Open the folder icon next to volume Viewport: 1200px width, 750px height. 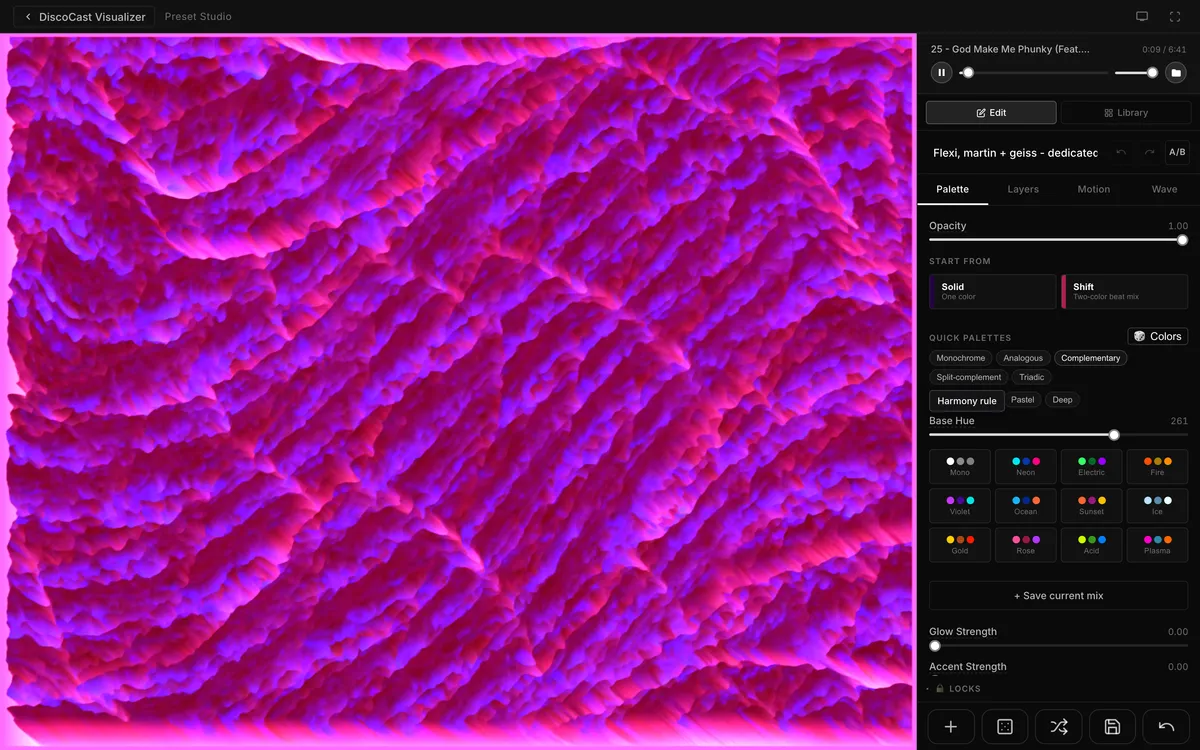click(x=1176, y=72)
